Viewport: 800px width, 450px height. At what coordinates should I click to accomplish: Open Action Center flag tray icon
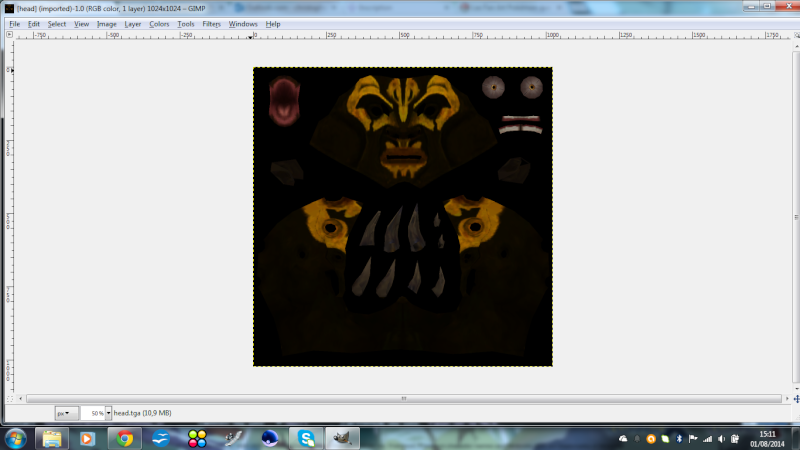tap(693, 439)
